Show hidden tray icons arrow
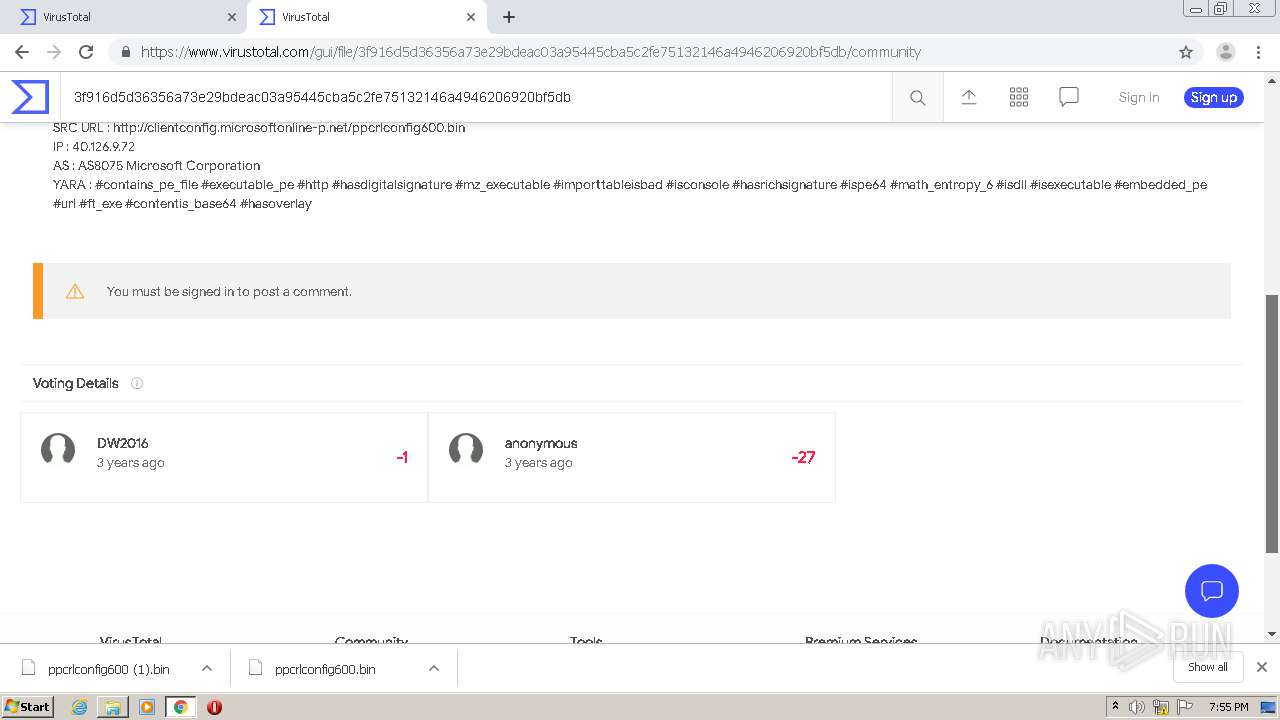 point(1115,707)
